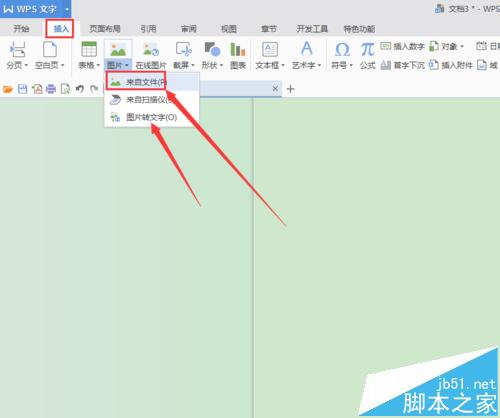Viewport: 500px width, 418px height.
Task: Click the WPS 文字 application button
Action: point(30,9)
